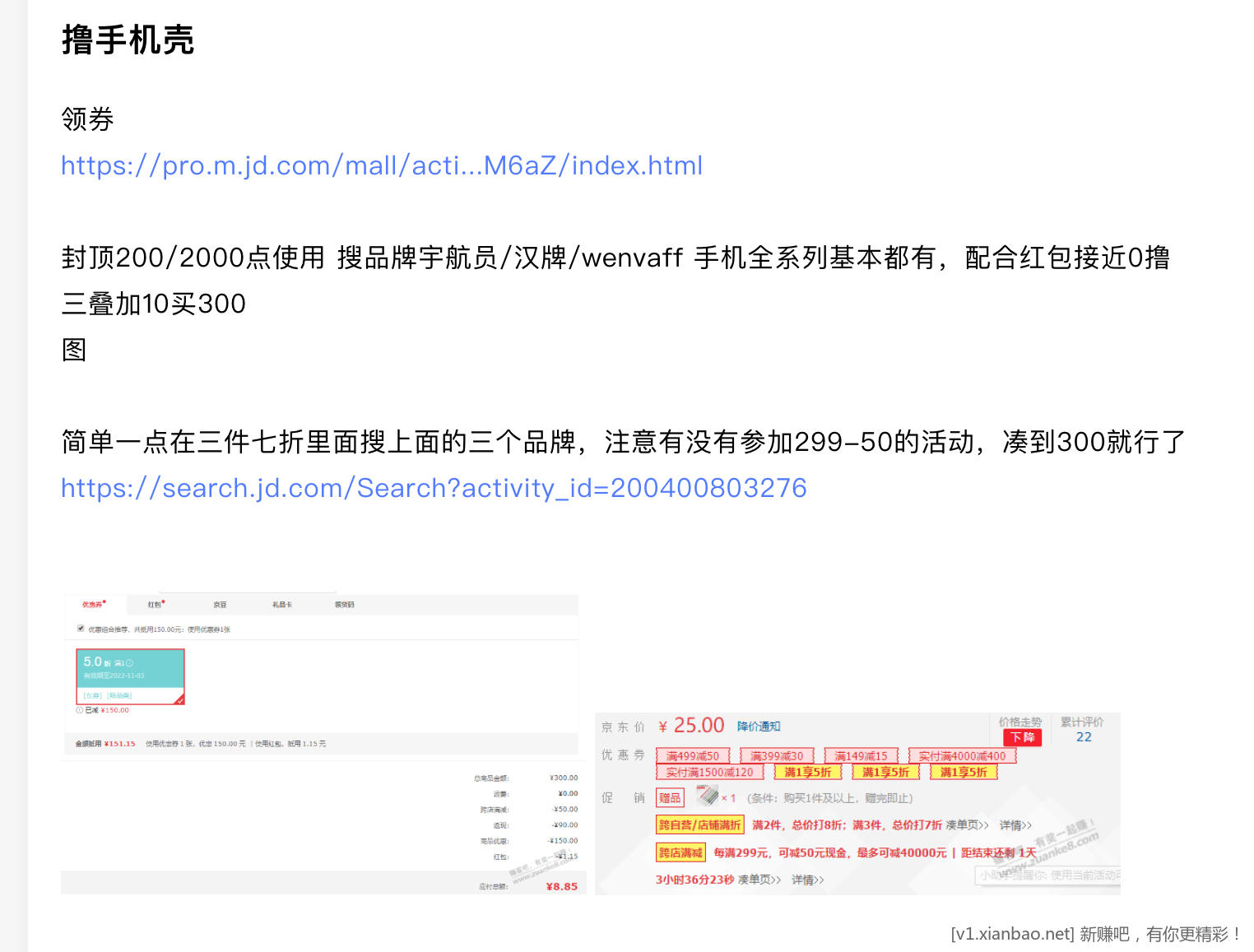Select the 红包 tab in checkout image

156,604
